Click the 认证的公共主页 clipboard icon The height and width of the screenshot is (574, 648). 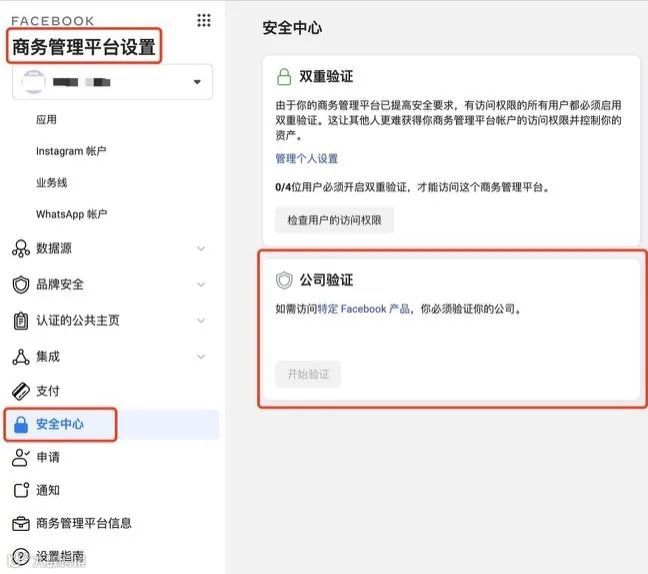[21, 321]
